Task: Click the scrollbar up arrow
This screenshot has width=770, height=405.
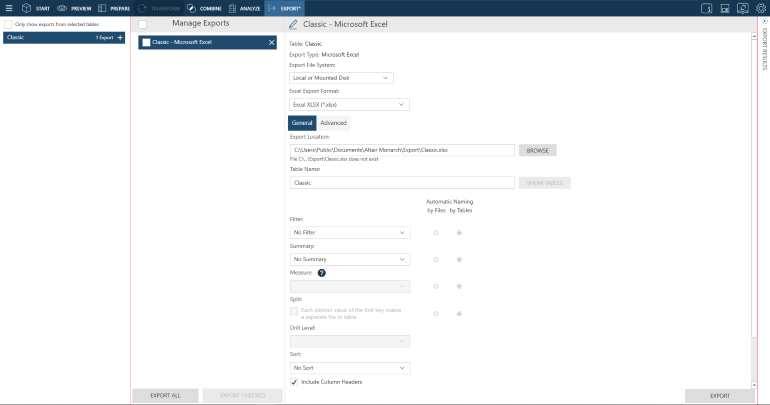Action: pyautogui.click(x=754, y=36)
